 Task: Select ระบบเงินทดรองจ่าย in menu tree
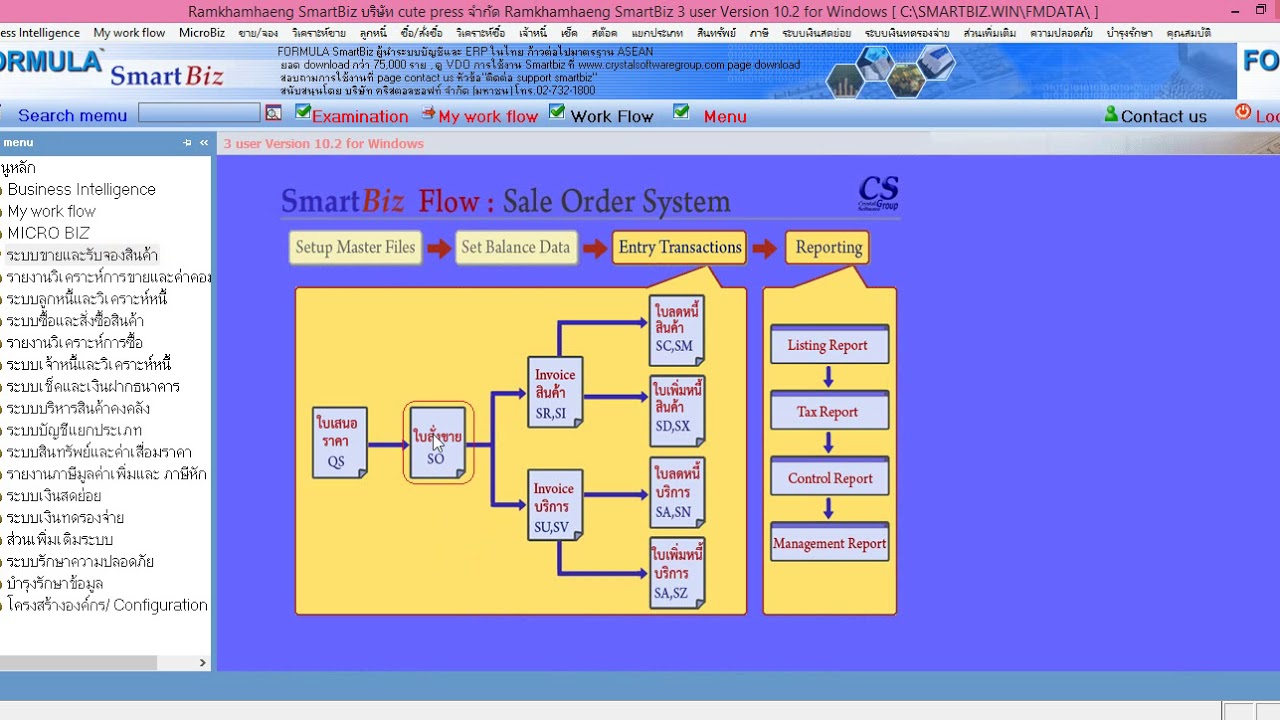65,518
